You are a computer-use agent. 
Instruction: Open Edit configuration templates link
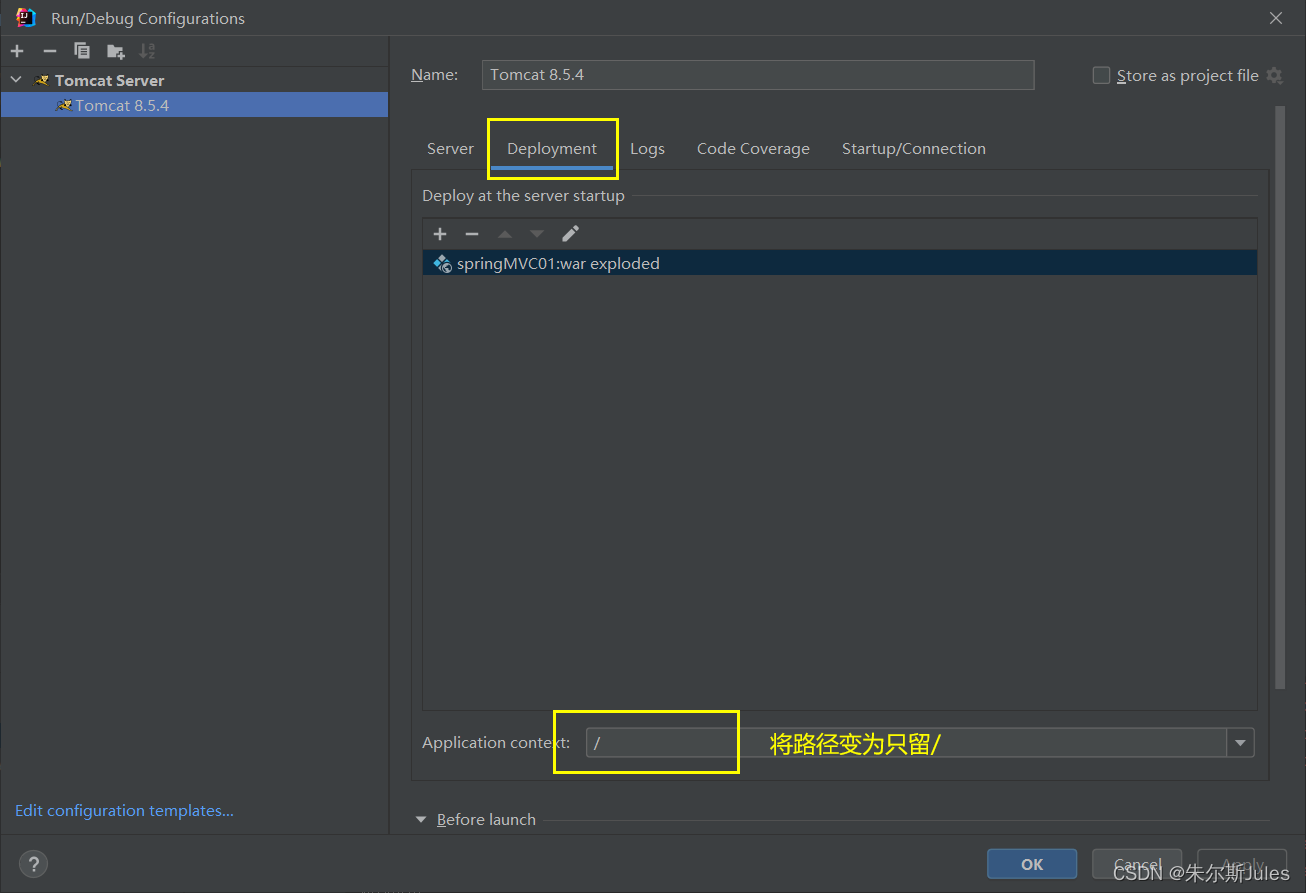pyautogui.click(x=124, y=811)
